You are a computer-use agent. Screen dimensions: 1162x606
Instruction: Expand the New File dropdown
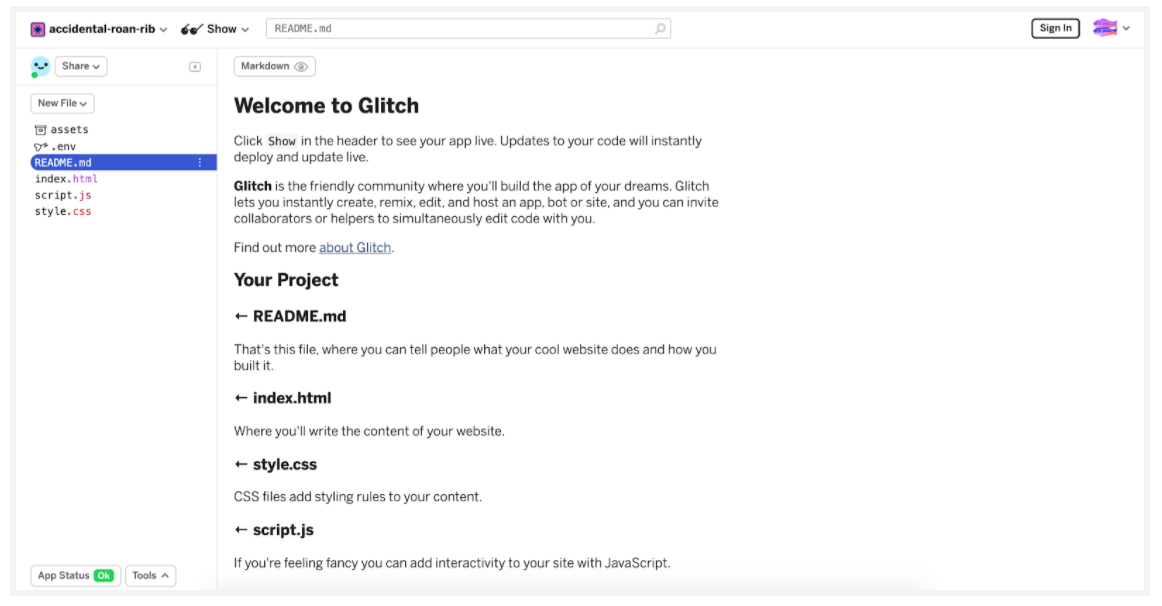pyautogui.click(x=62, y=103)
